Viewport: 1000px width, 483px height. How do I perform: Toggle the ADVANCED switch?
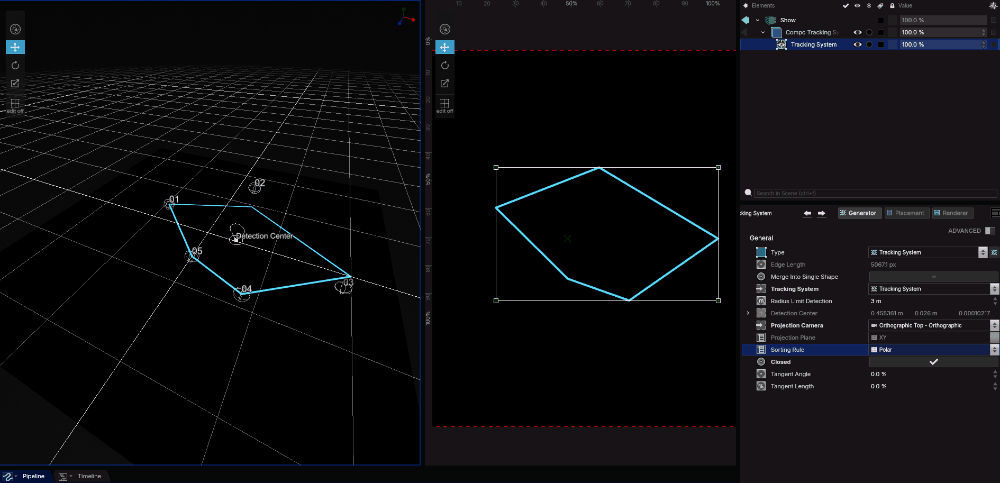[x=989, y=230]
